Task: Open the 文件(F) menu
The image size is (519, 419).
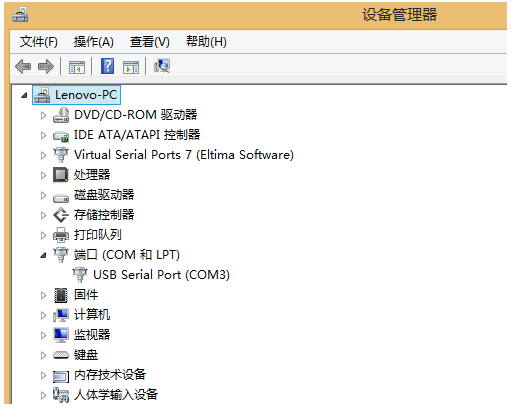Action: point(39,42)
